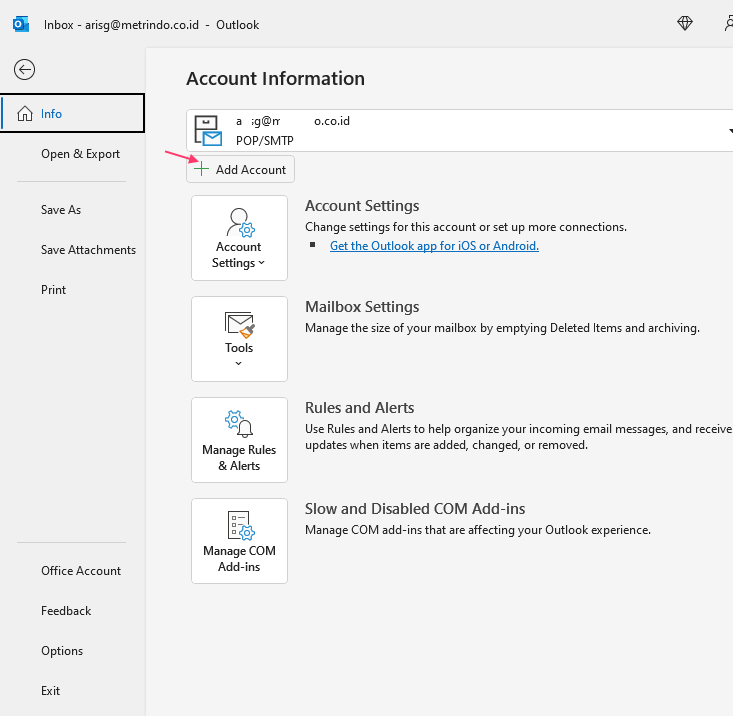
Task: Open Office Account page
Action: (x=81, y=571)
